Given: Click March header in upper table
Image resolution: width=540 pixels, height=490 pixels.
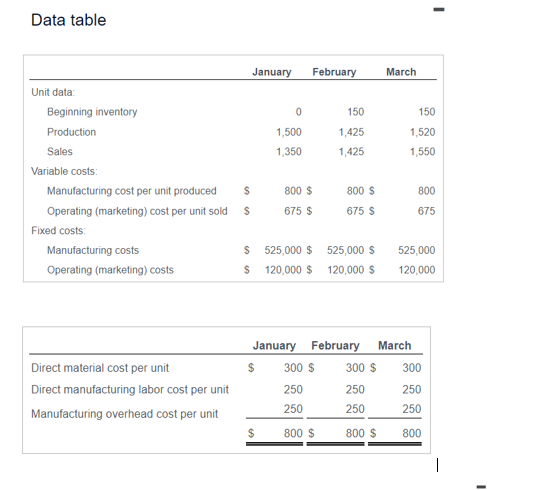Looking at the screenshot, I should 401,72.
